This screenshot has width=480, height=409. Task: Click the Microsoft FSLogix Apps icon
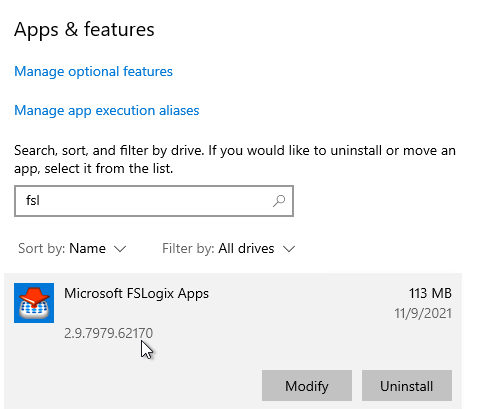coord(34,303)
